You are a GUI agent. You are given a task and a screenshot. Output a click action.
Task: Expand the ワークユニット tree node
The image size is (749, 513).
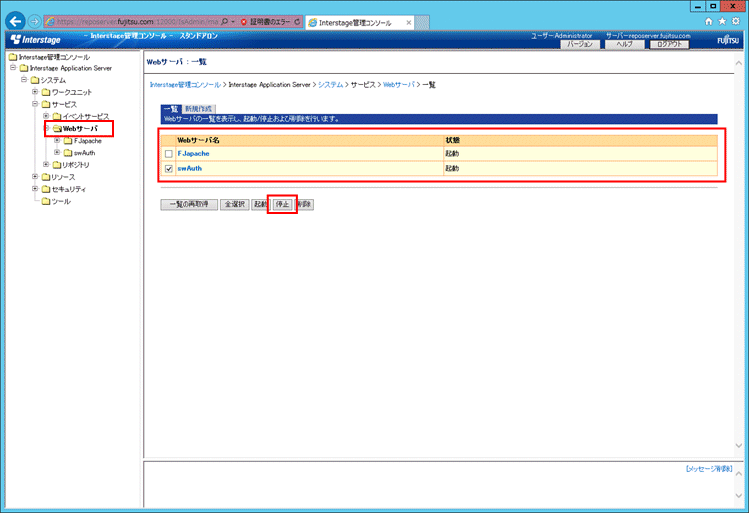(35, 92)
